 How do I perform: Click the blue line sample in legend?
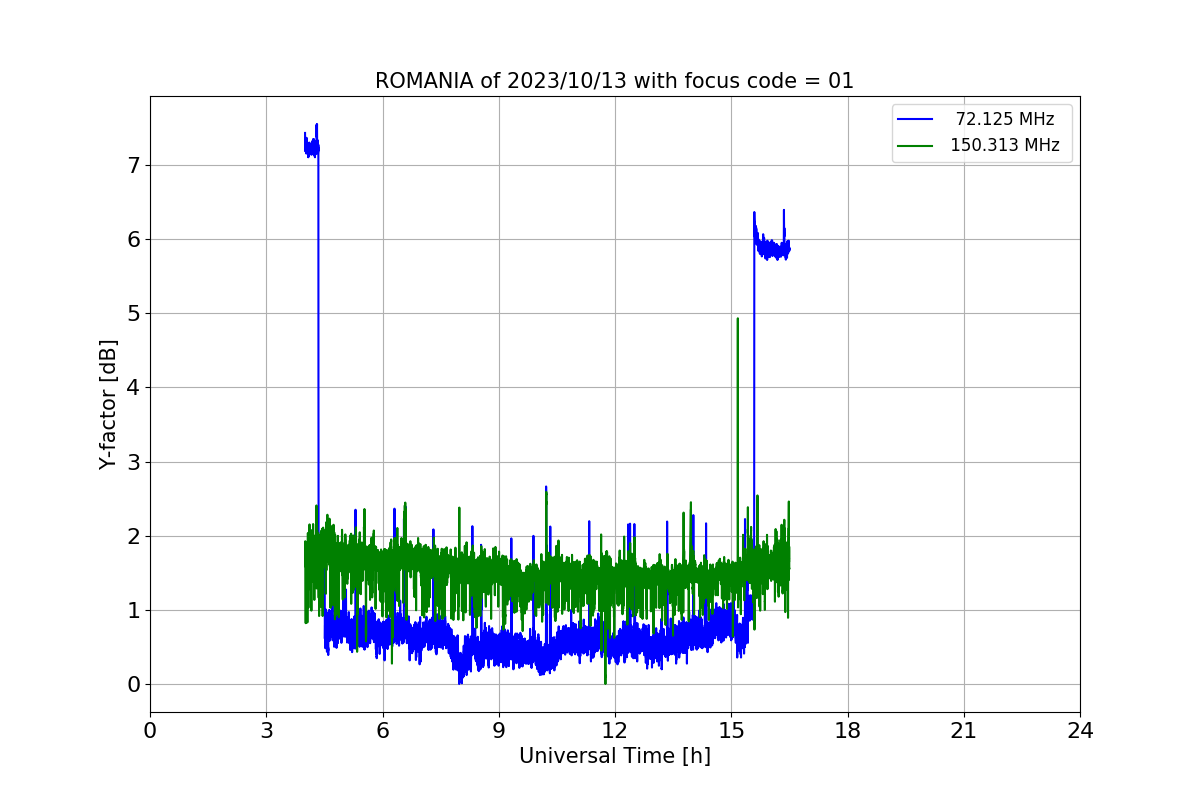915,119
